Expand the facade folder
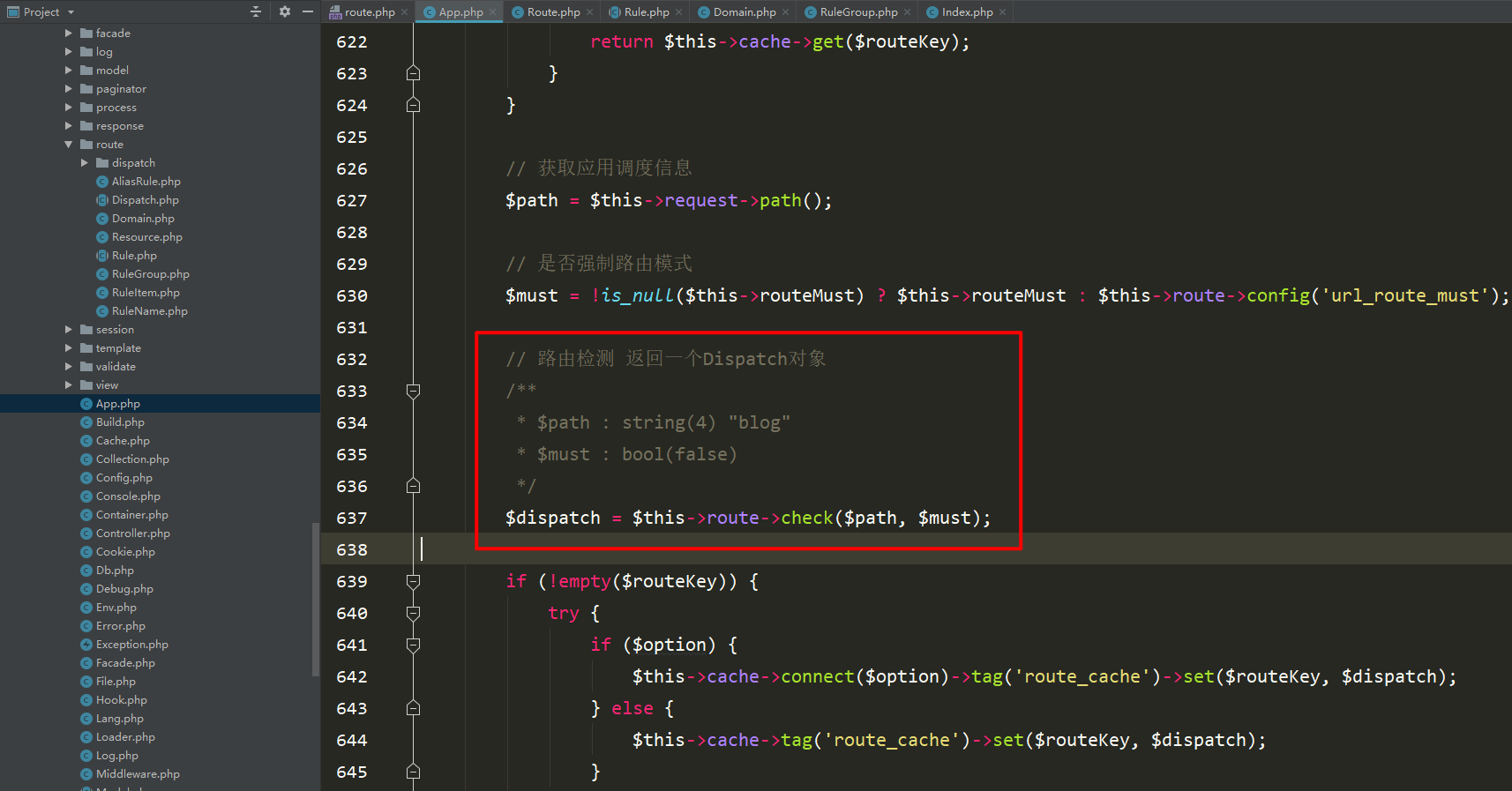1512x791 pixels. point(69,33)
